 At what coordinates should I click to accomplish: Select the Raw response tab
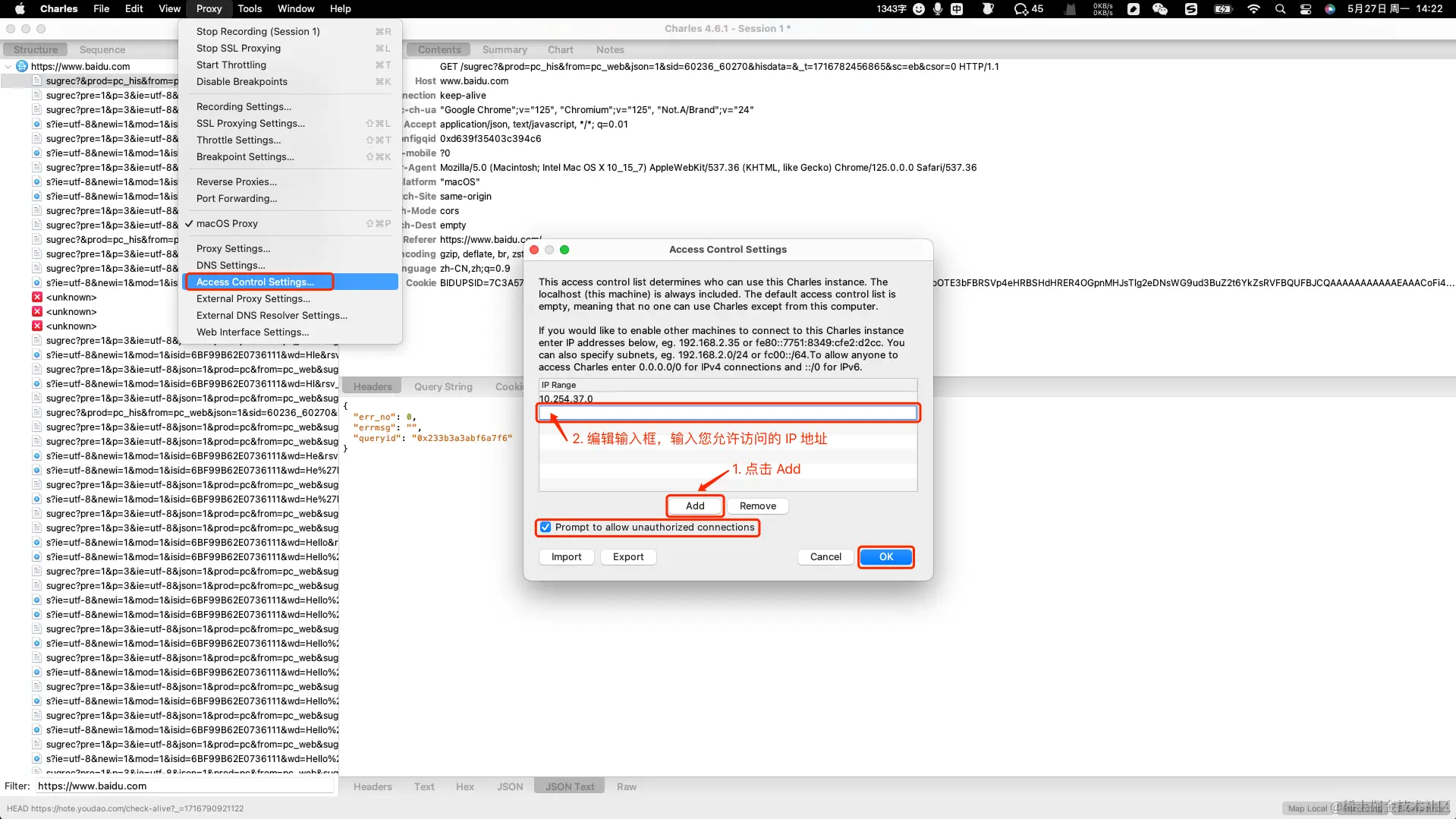click(627, 786)
